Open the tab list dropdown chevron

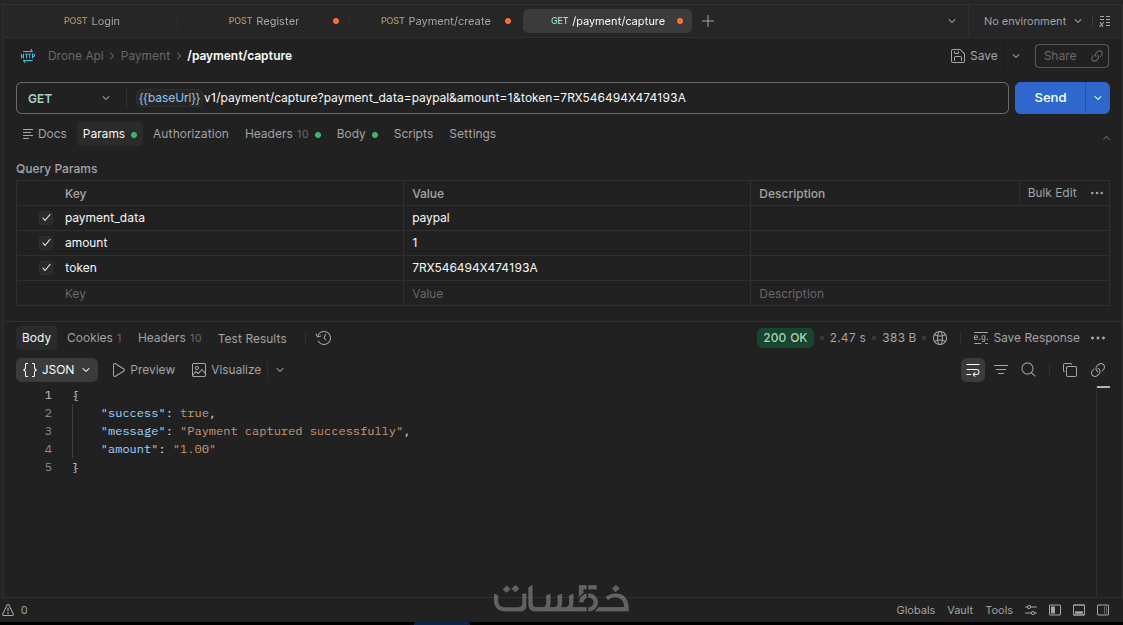click(x=952, y=21)
